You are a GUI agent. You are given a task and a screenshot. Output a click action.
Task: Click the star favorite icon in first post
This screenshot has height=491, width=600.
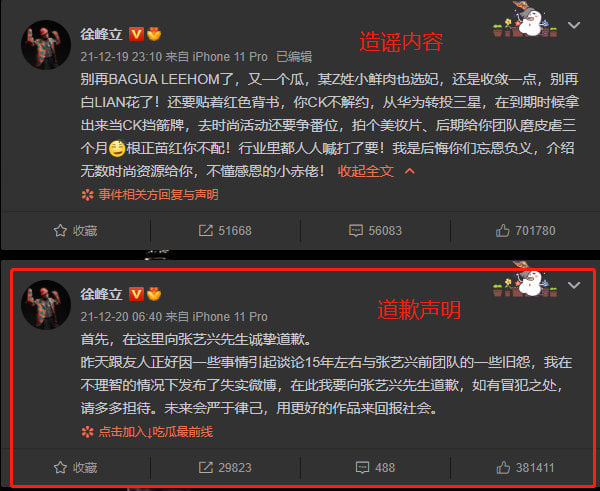[x=60, y=230]
